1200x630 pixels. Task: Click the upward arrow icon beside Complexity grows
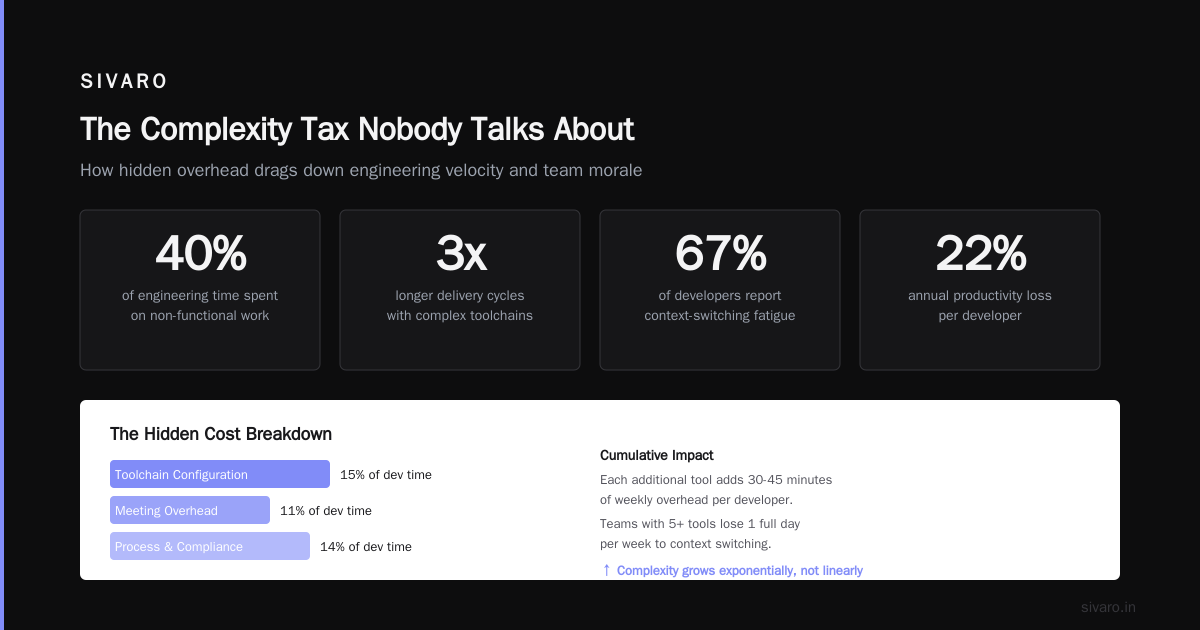(x=606, y=570)
